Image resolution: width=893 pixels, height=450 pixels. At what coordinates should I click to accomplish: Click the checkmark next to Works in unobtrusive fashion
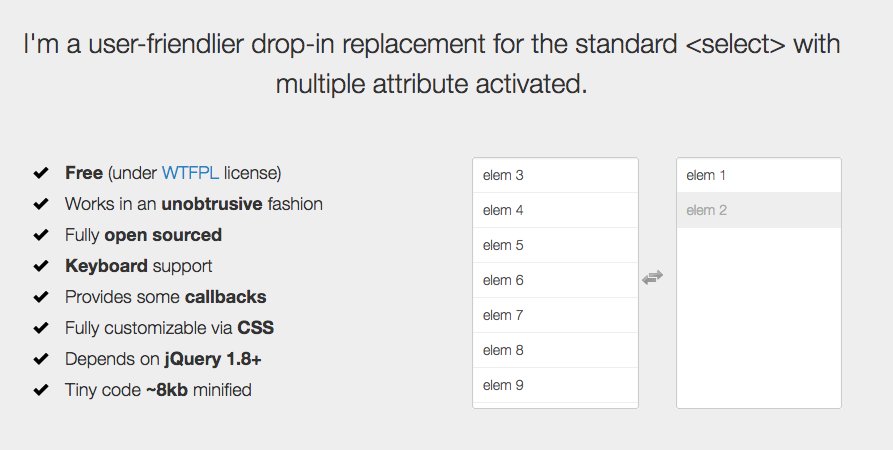[x=41, y=204]
